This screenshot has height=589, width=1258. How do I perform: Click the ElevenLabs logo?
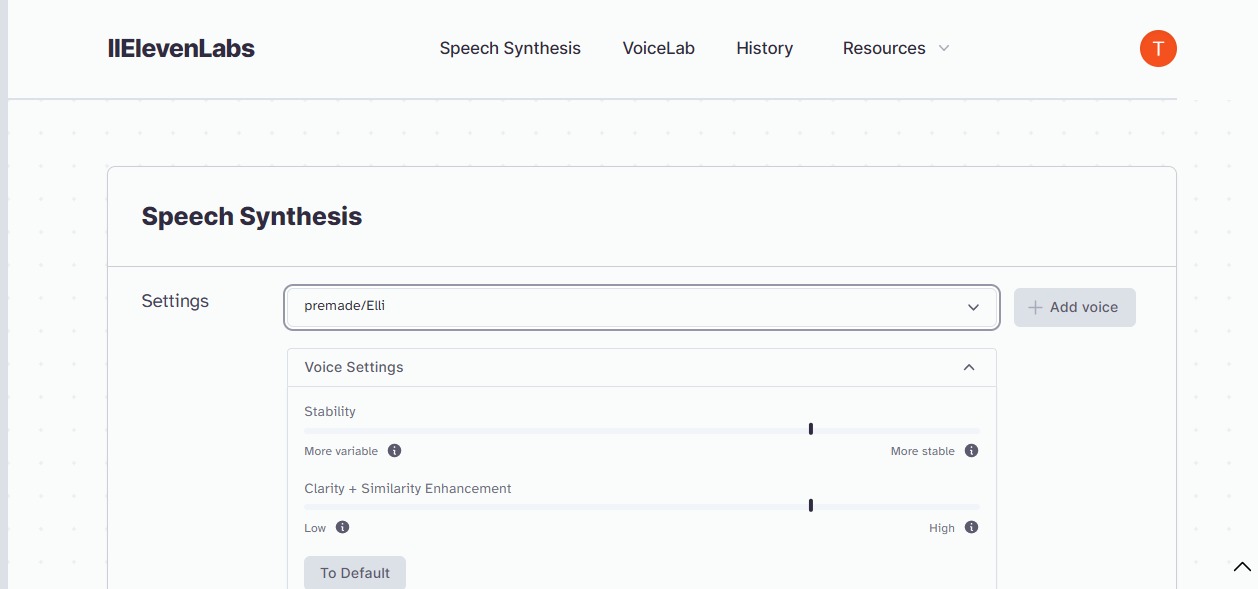click(x=181, y=48)
